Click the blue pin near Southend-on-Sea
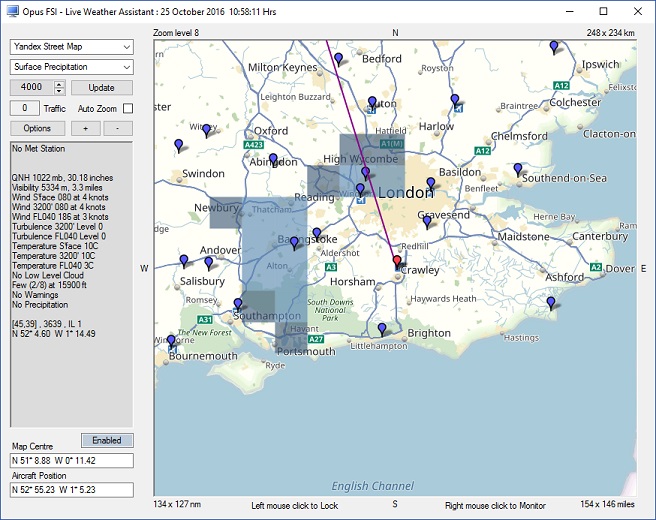656x520 pixels. tap(518, 169)
